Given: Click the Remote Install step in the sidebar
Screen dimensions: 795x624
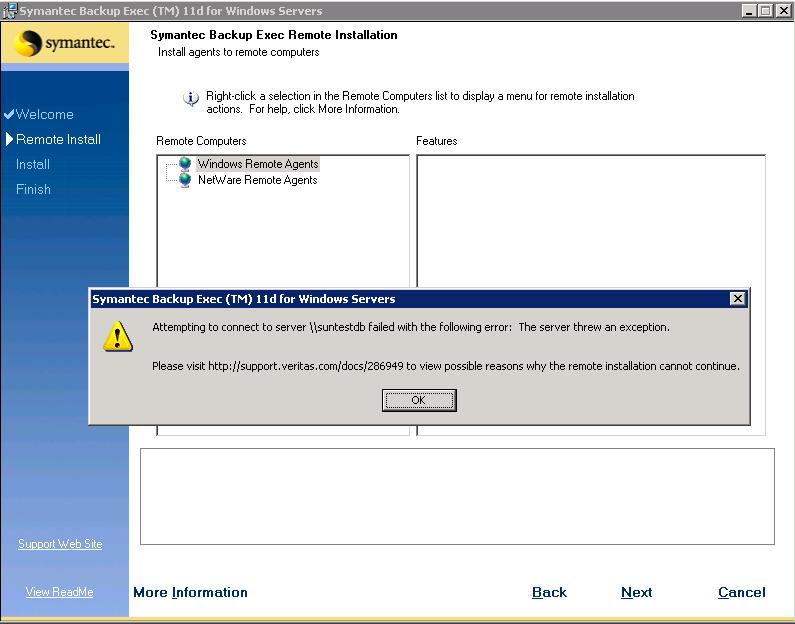Looking at the screenshot, I should [x=58, y=139].
